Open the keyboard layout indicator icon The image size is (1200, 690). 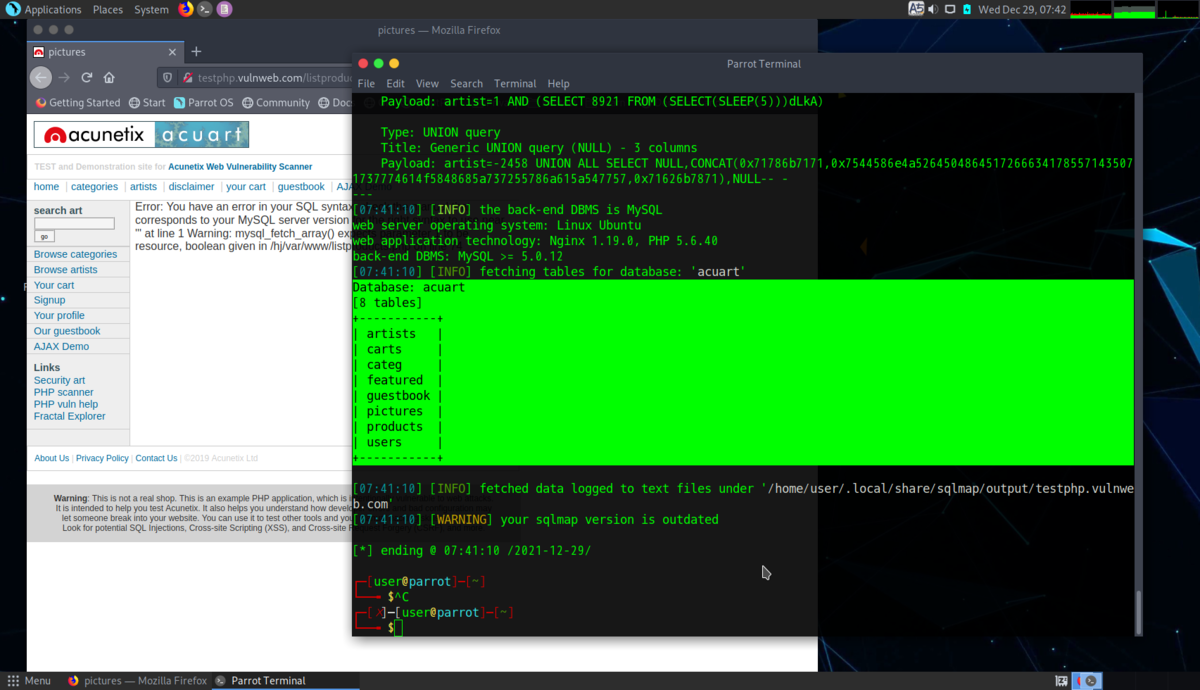click(x=916, y=9)
